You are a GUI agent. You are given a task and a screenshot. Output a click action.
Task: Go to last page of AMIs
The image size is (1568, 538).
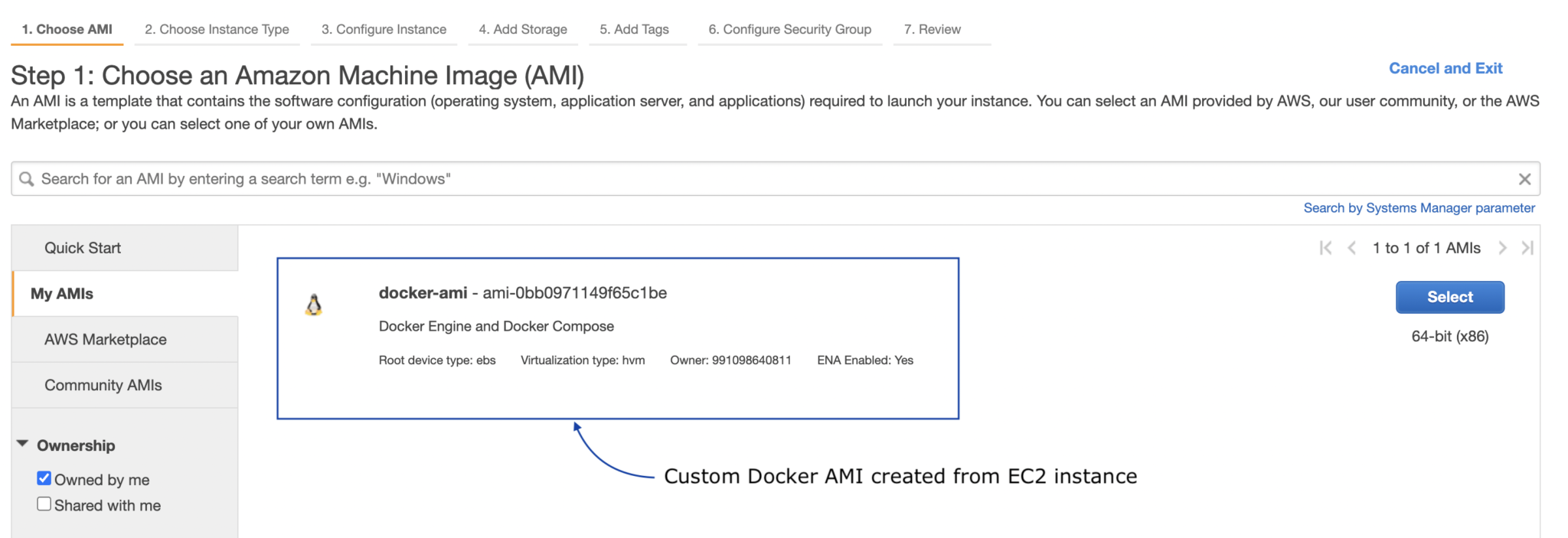1527,248
